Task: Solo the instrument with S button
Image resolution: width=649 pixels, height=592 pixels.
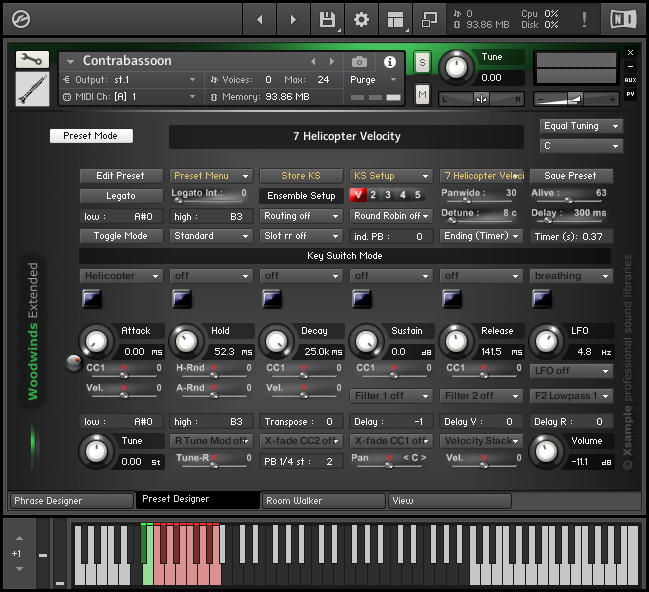Action: pyautogui.click(x=422, y=63)
